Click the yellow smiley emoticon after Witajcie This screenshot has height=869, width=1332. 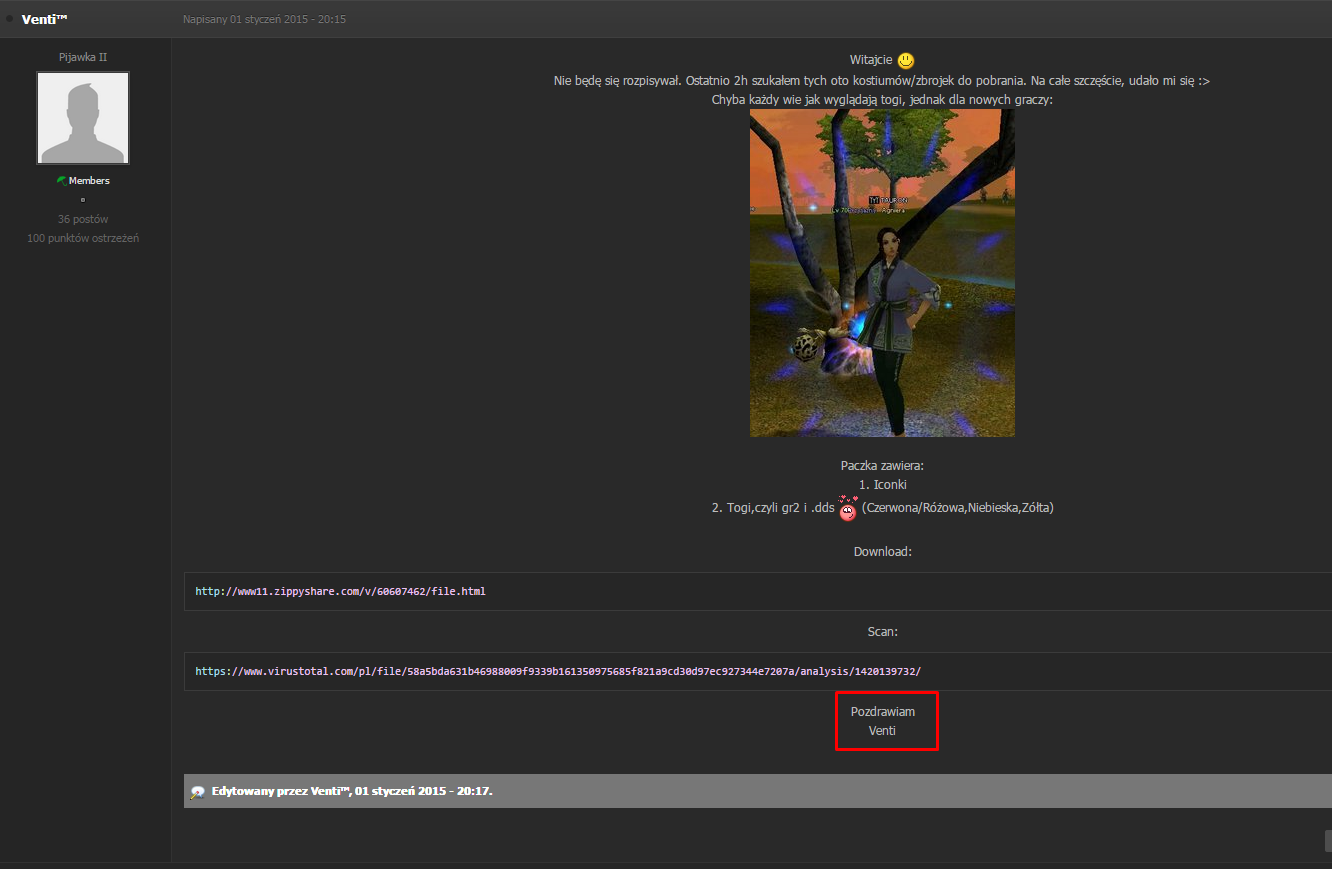point(906,61)
